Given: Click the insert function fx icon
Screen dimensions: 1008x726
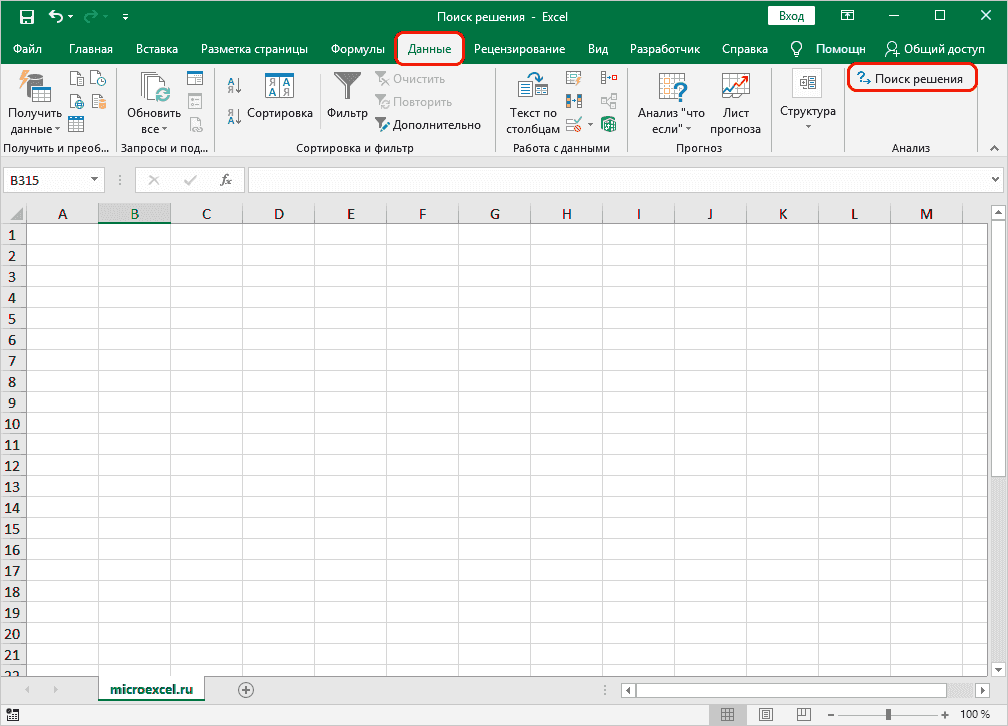Looking at the screenshot, I should [x=226, y=180].
